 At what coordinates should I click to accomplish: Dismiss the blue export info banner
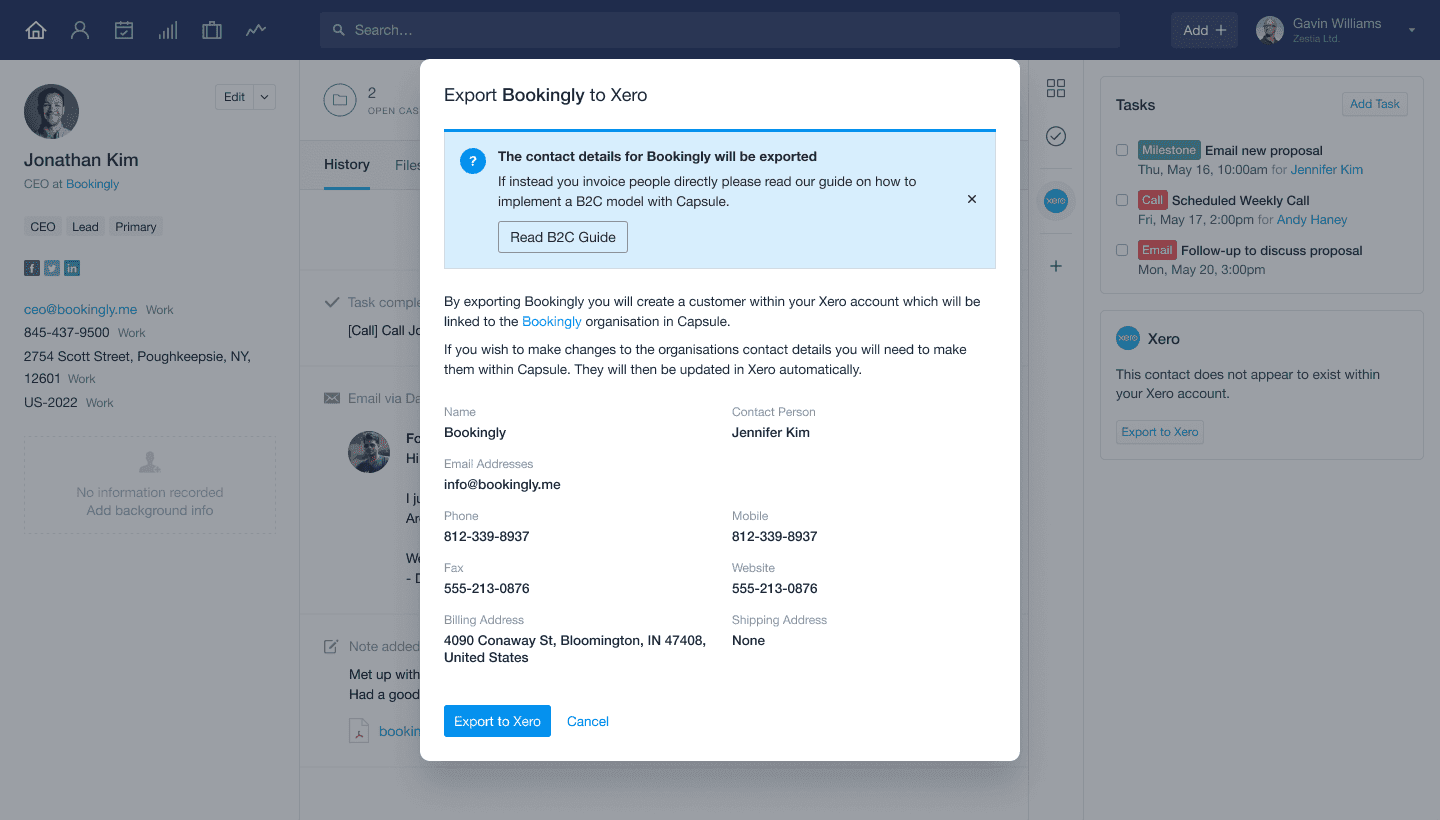tap(971, 199)
